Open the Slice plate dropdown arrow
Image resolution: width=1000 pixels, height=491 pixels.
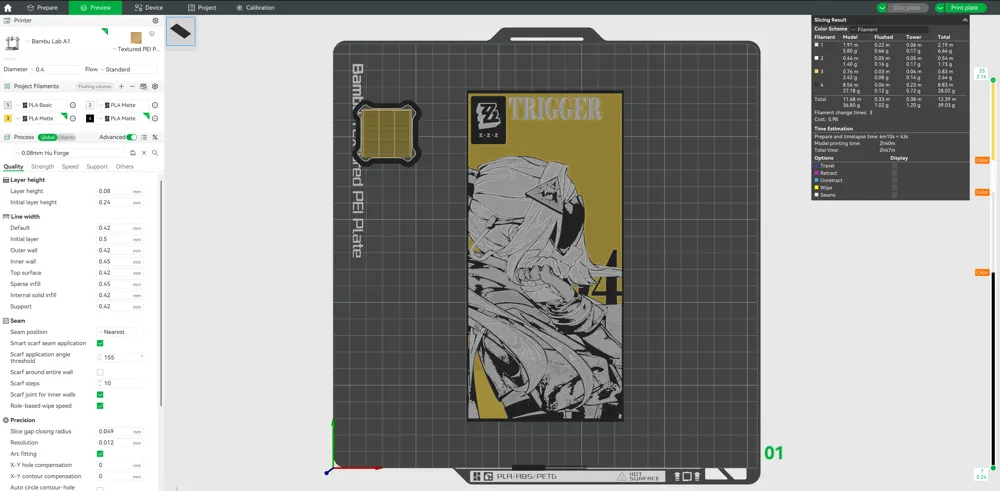[882, 8]
